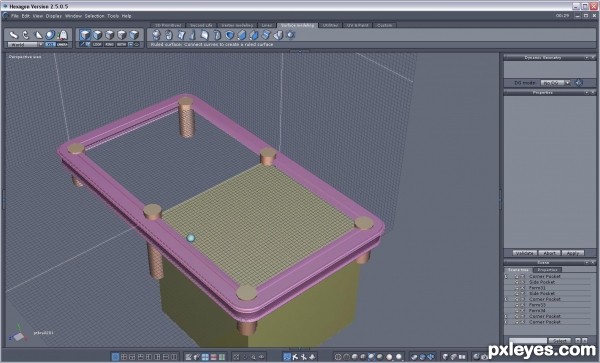
Task: Toggle the XYZ axis button
Action: tap(50, 44)
